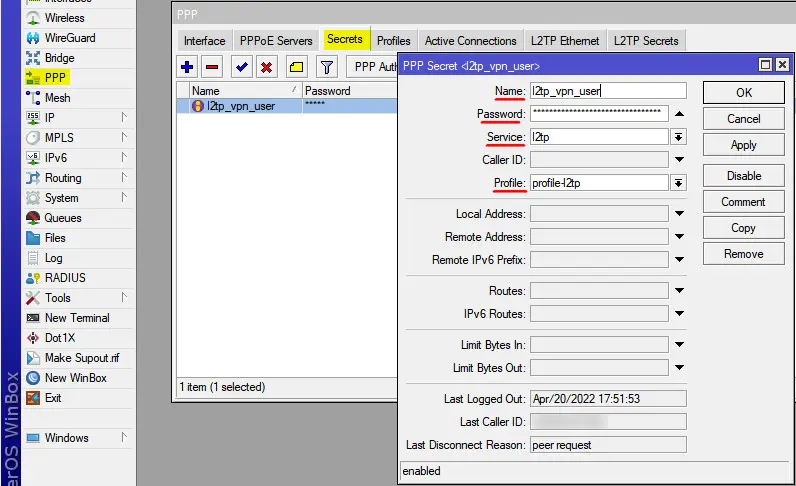Open the Service dropdown
Screen dimensions: 796x486
(x=679, y=137)
